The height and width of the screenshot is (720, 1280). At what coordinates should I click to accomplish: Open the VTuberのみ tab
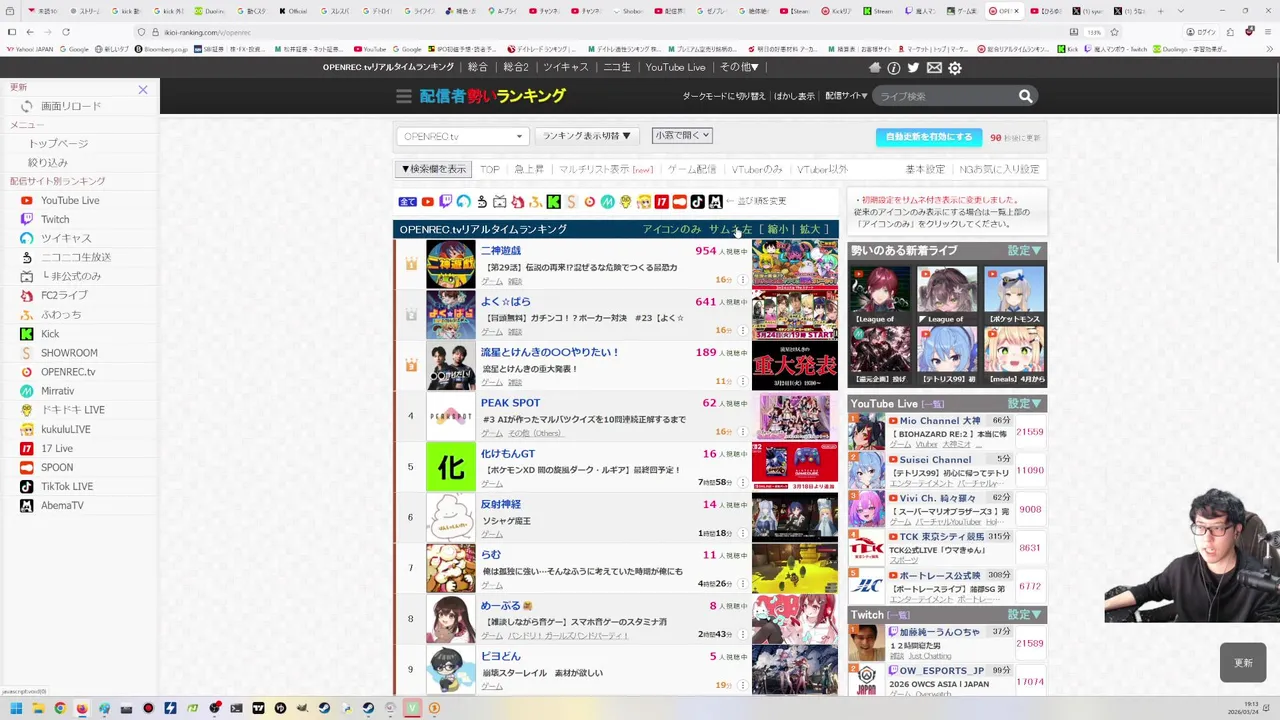(x=757, y=169)
